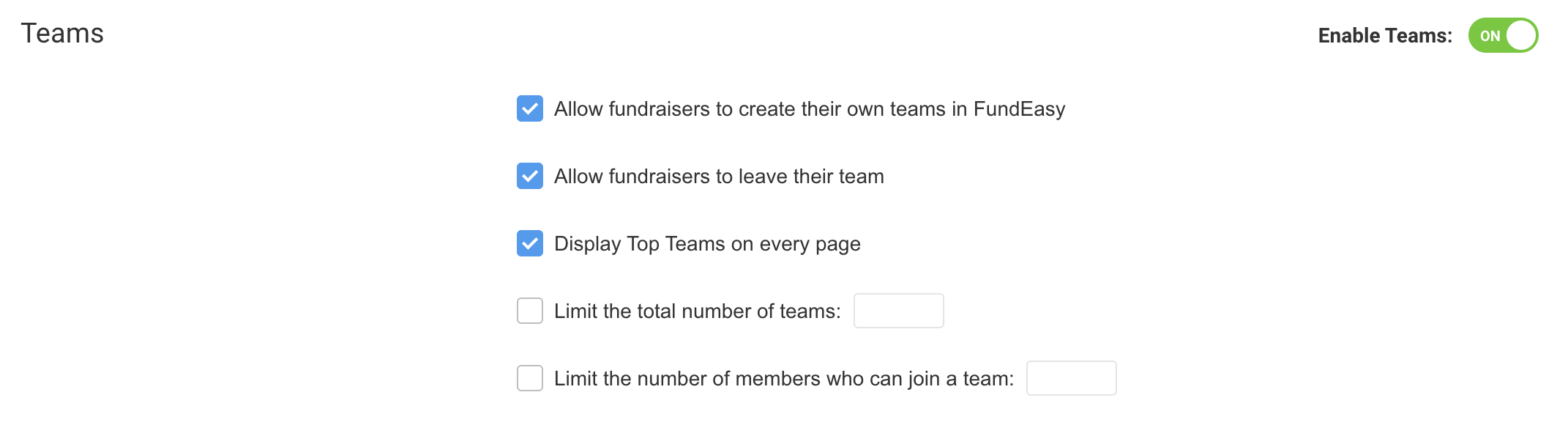This screenshot has height=425, width=1568.
Task: Click the Limit the total number of teams label
Action: [697, 311]
